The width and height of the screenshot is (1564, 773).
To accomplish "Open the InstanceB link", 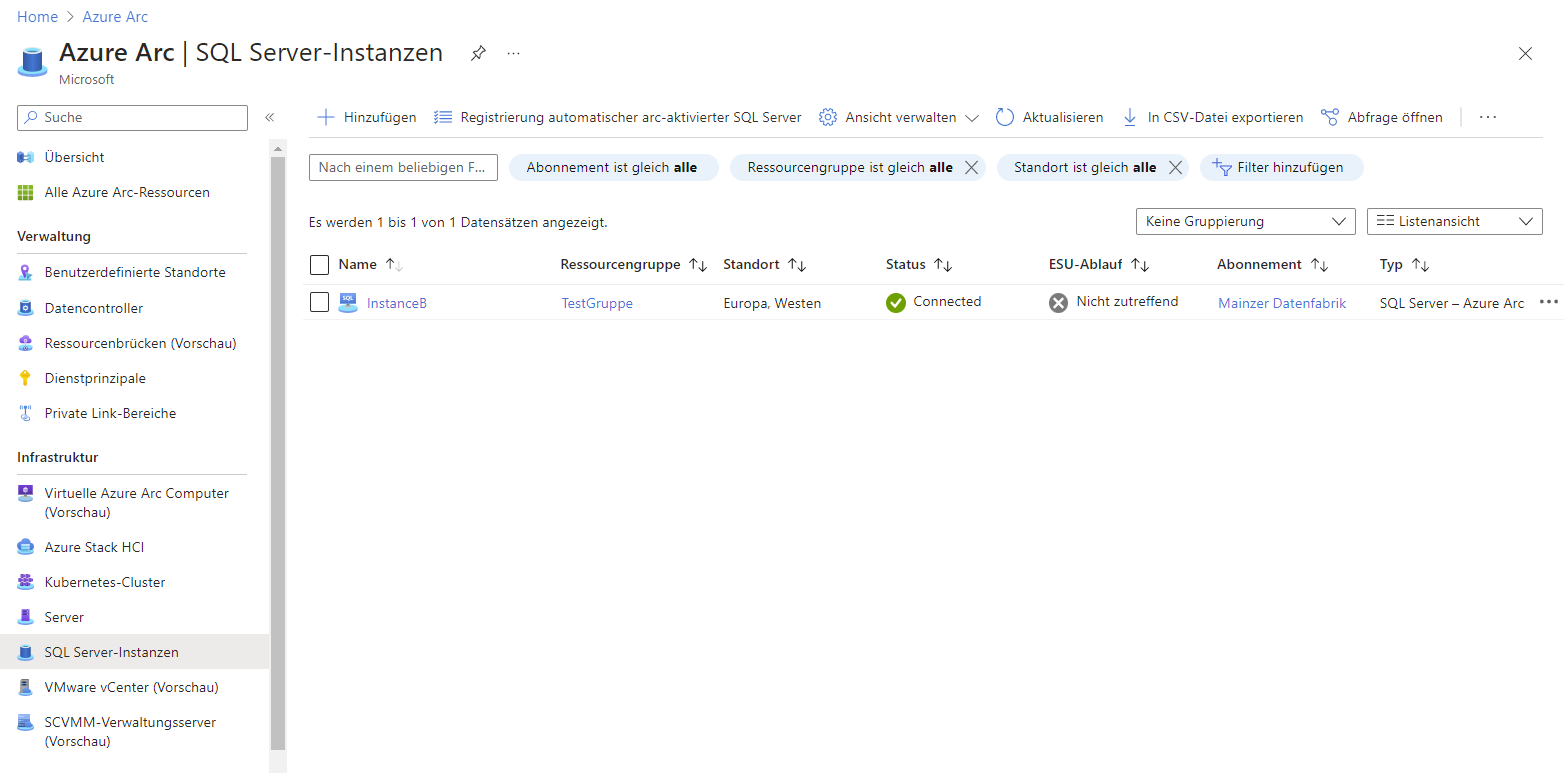I will 397,303.
